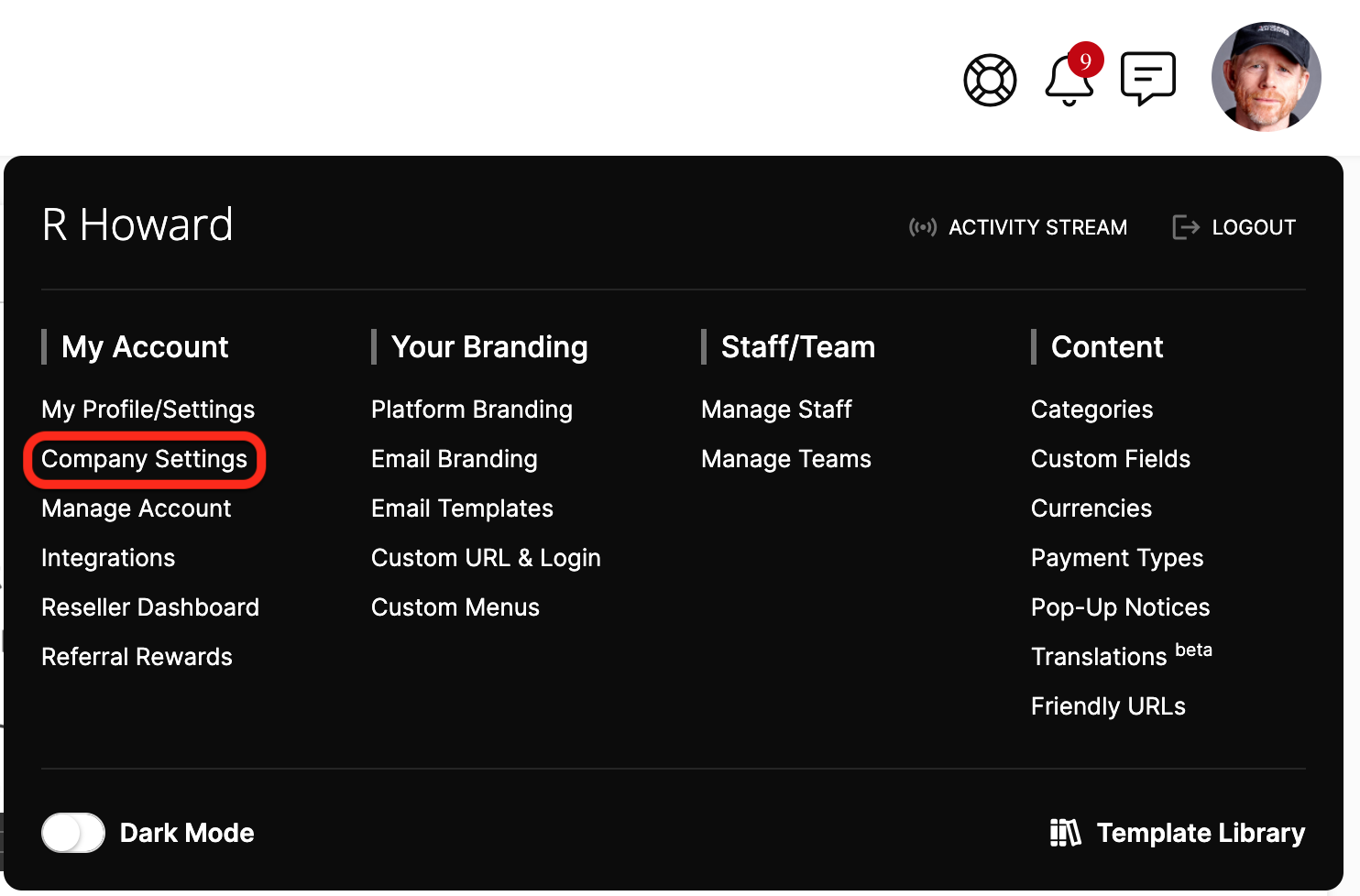Open My Profile/Settings
The image size is (1360, 896).
tap(148, 410)
